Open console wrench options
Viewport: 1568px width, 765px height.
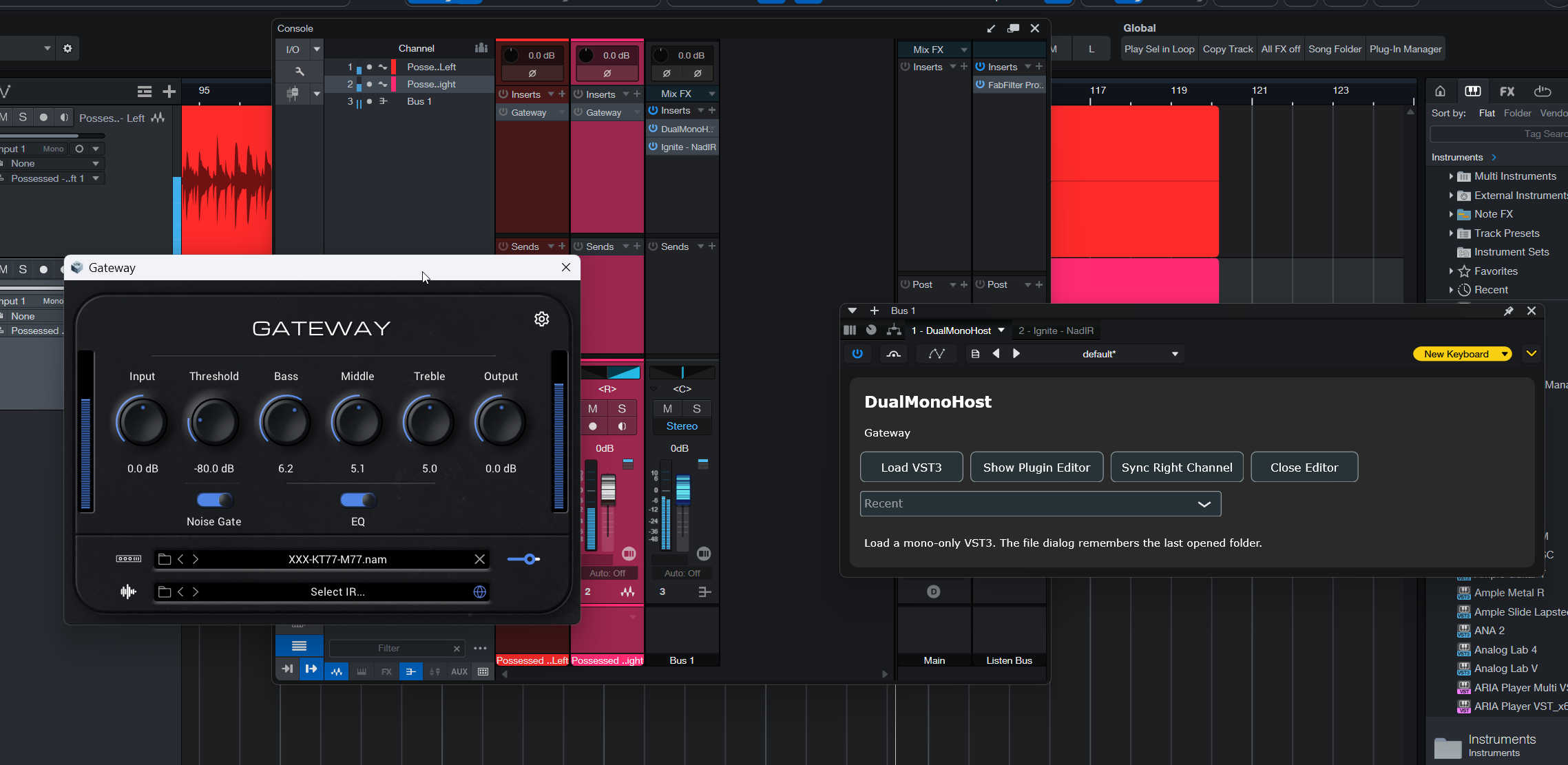299,71
